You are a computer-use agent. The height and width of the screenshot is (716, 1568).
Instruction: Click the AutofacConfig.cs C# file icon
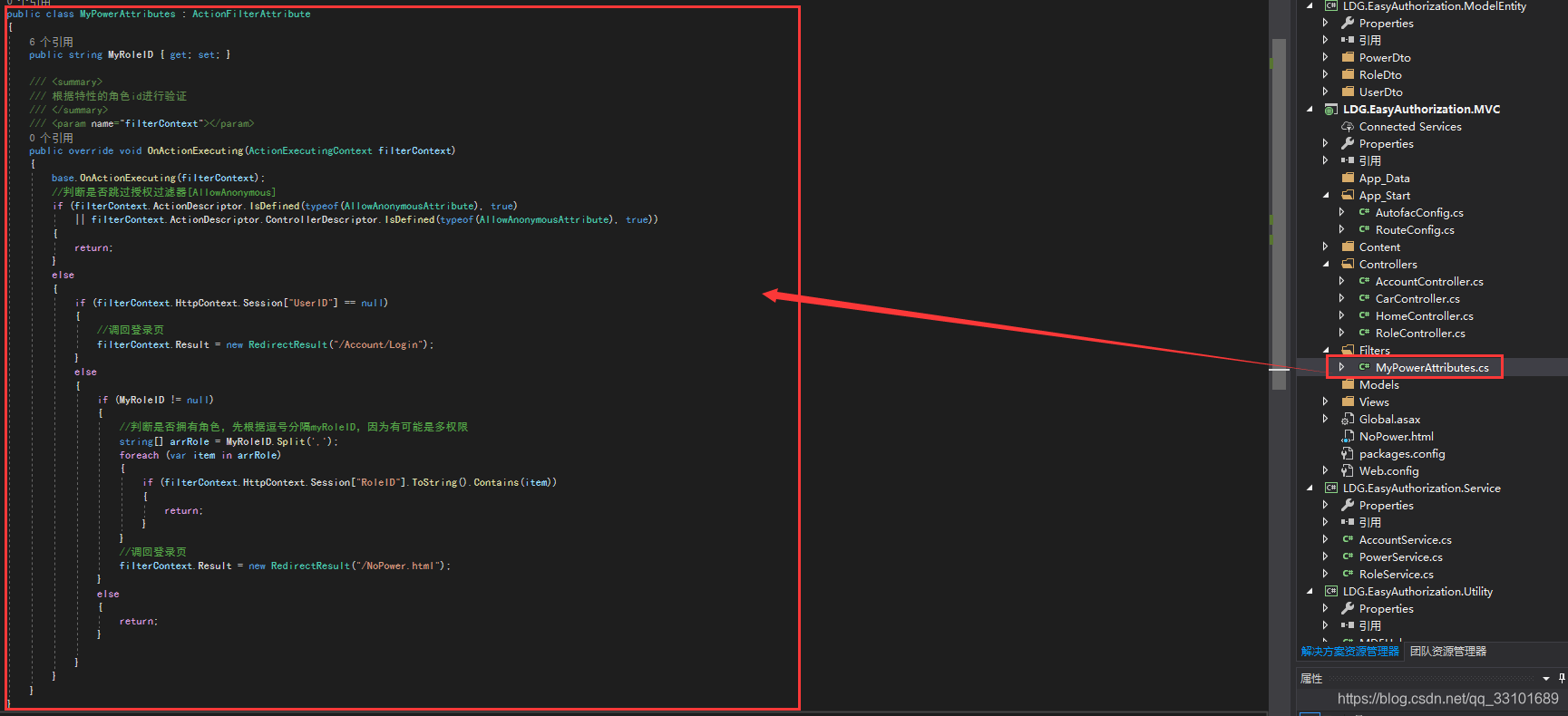(x=1364, y=212)
